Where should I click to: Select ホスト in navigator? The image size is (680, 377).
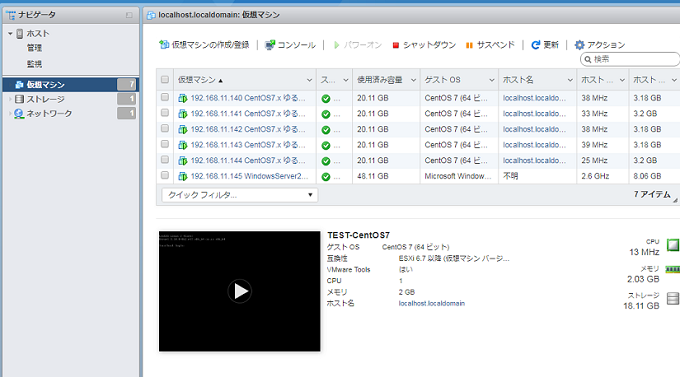38,33
